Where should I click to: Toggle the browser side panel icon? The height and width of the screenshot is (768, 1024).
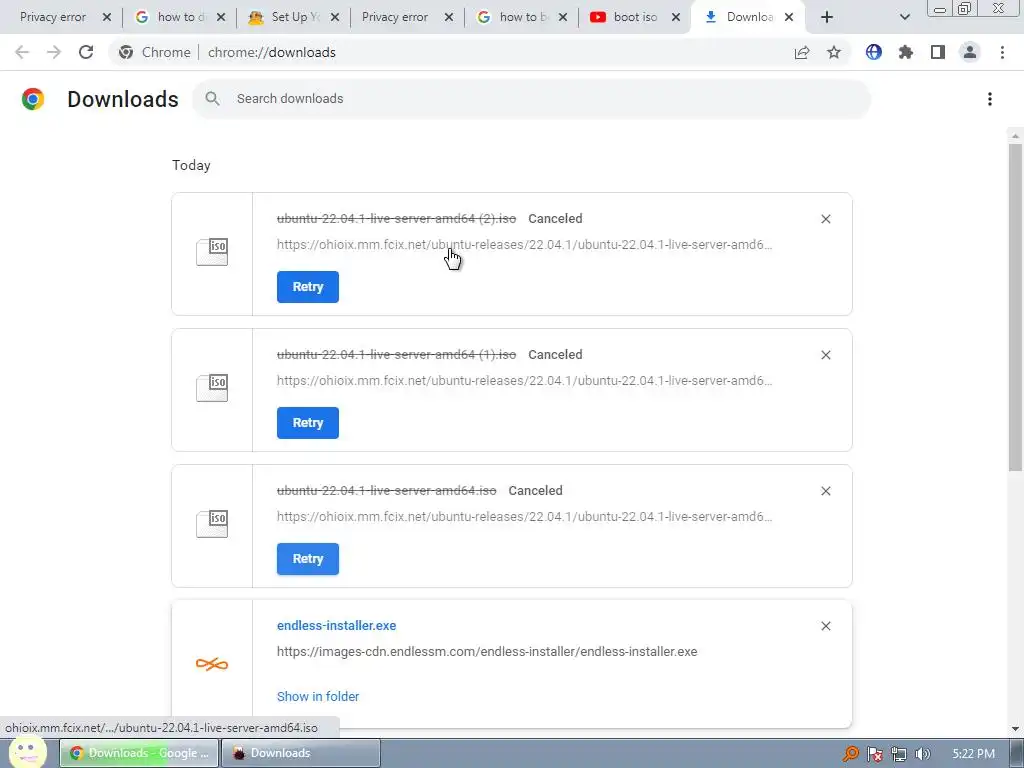[938, 52]
